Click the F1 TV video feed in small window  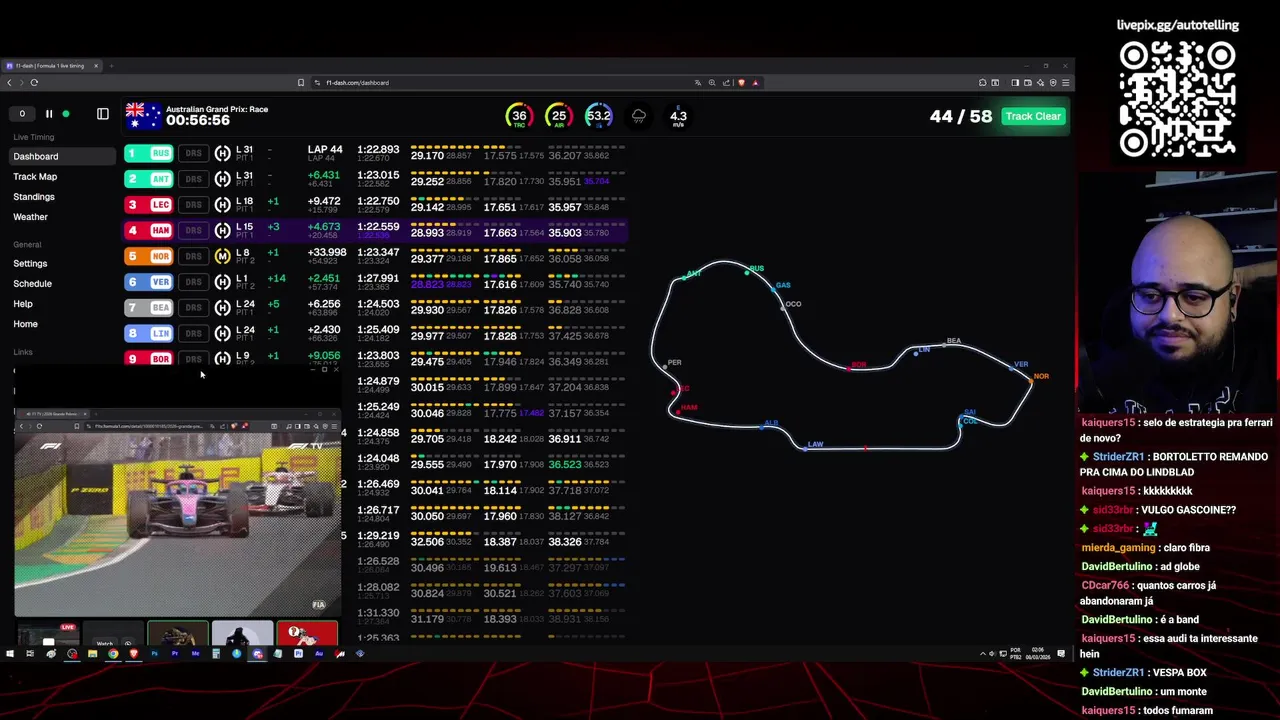click(177, 524)
